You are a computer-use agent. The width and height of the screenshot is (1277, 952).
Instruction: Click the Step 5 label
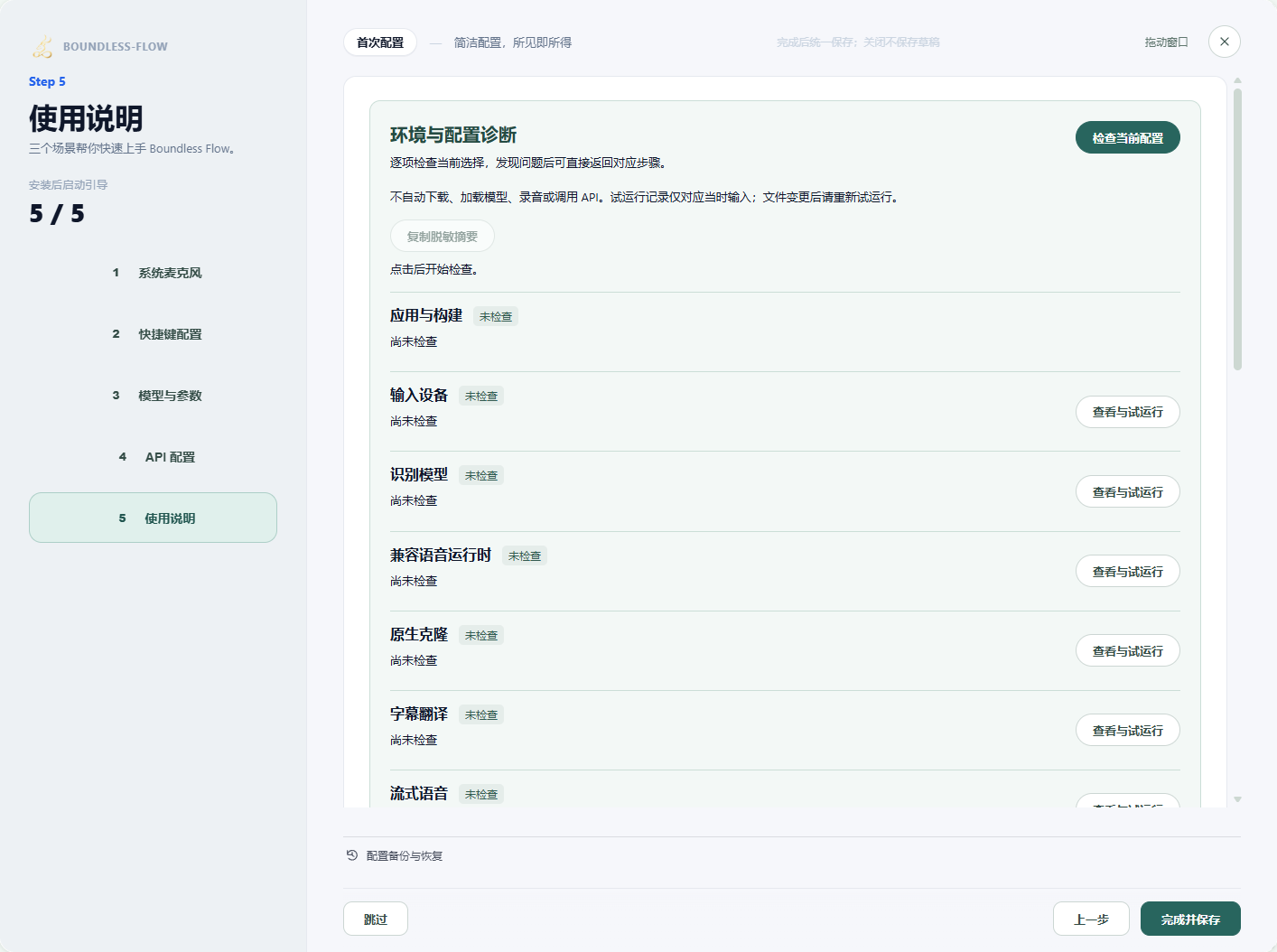(x=47, y=81)
